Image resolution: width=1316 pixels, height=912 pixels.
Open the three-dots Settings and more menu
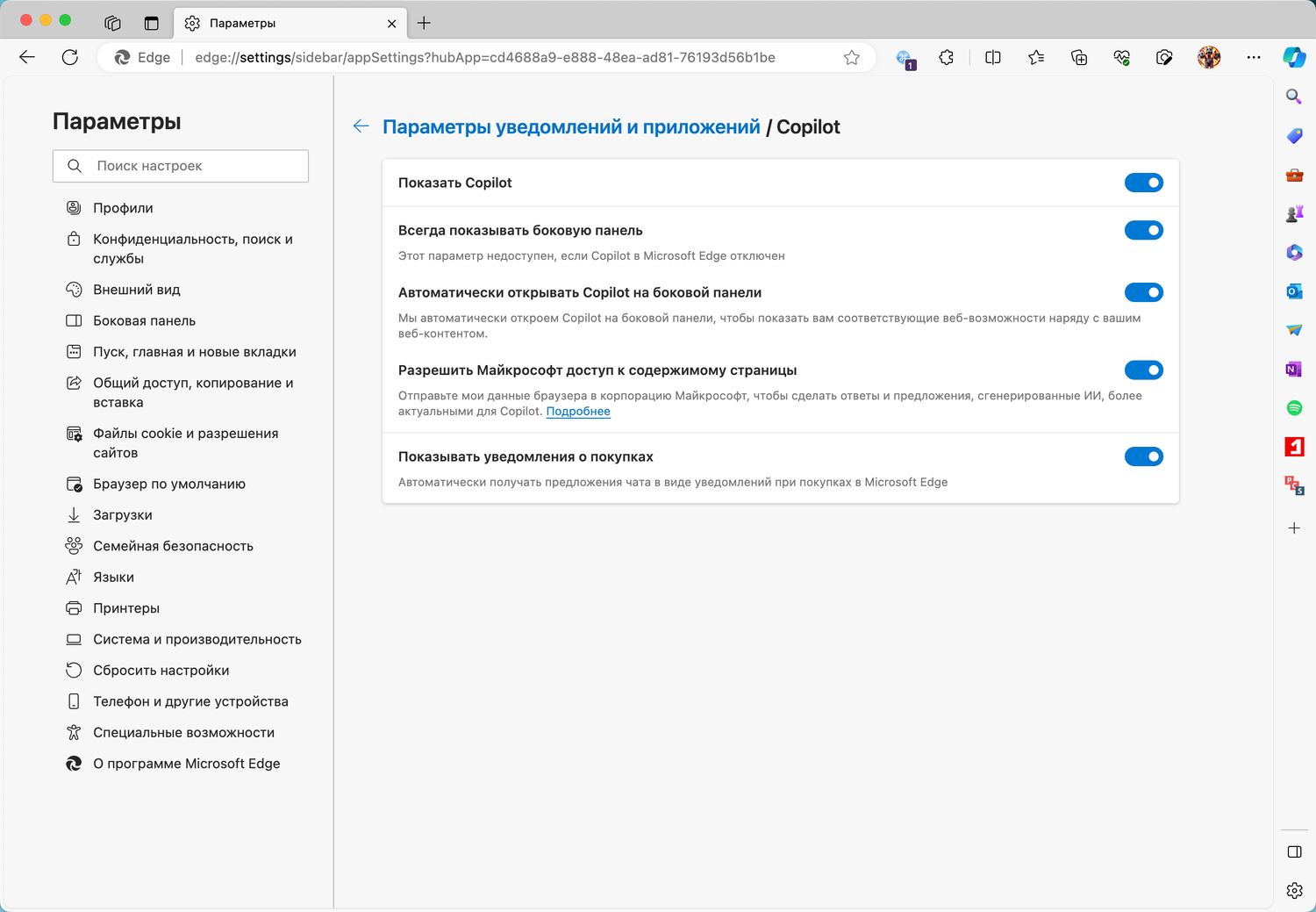point(1253,57)
